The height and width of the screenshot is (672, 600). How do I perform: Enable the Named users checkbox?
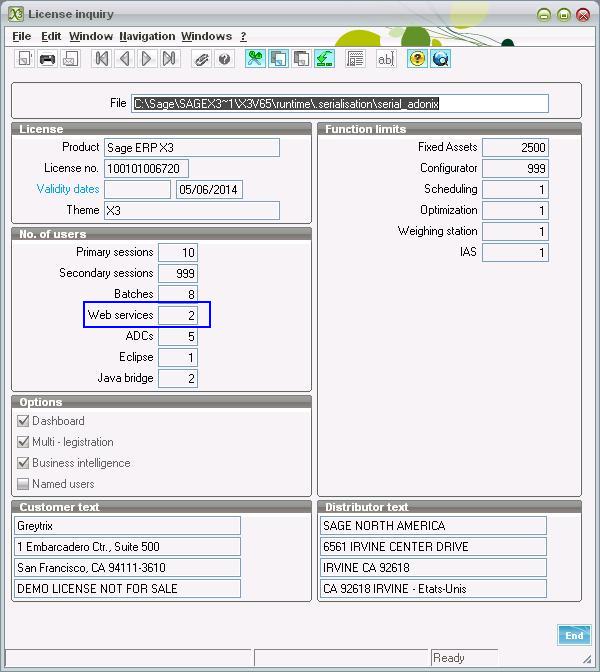[x=23, y=484]
